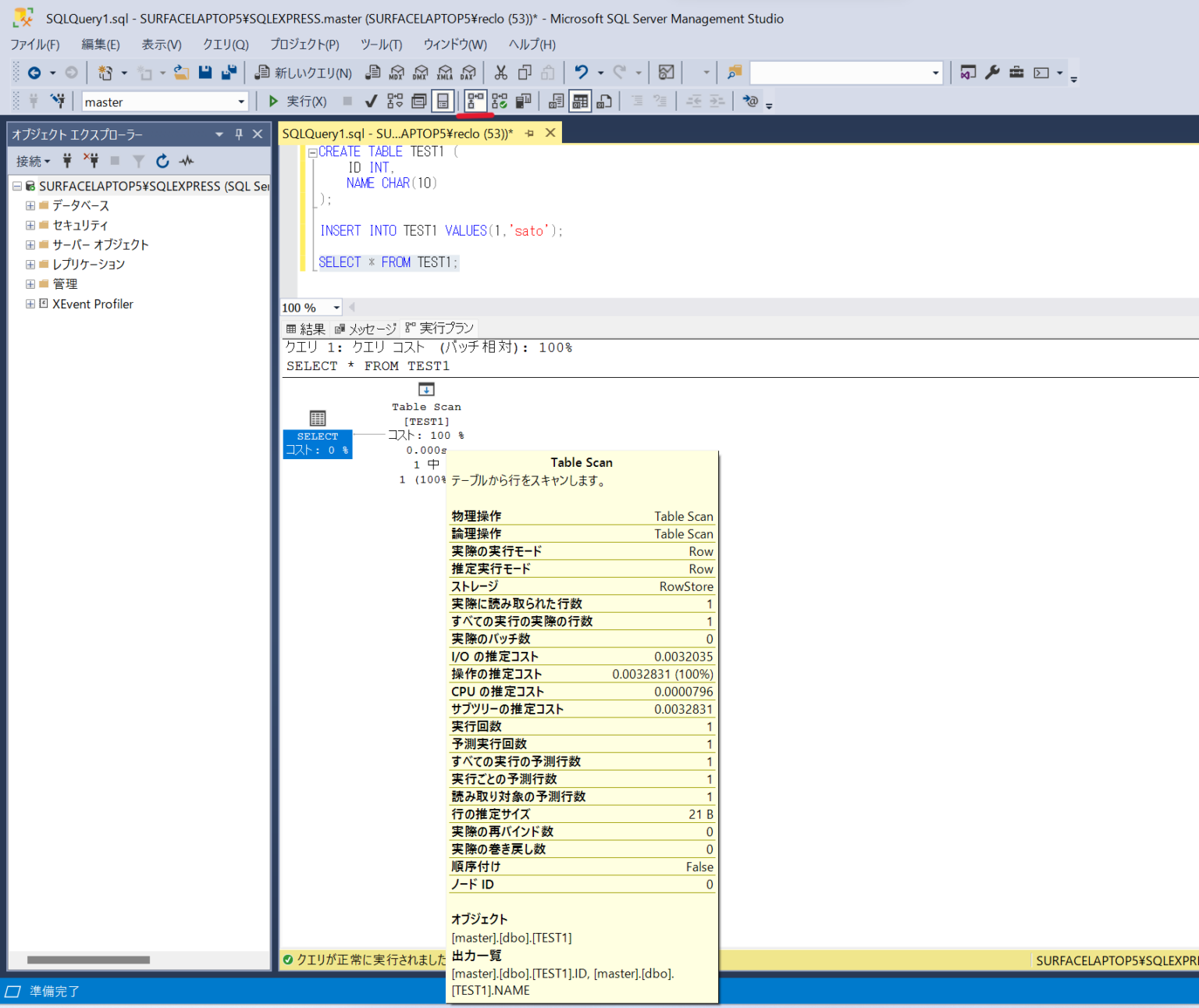
Task: Select the parse query checkmark icon
Action: coord(370,101)
